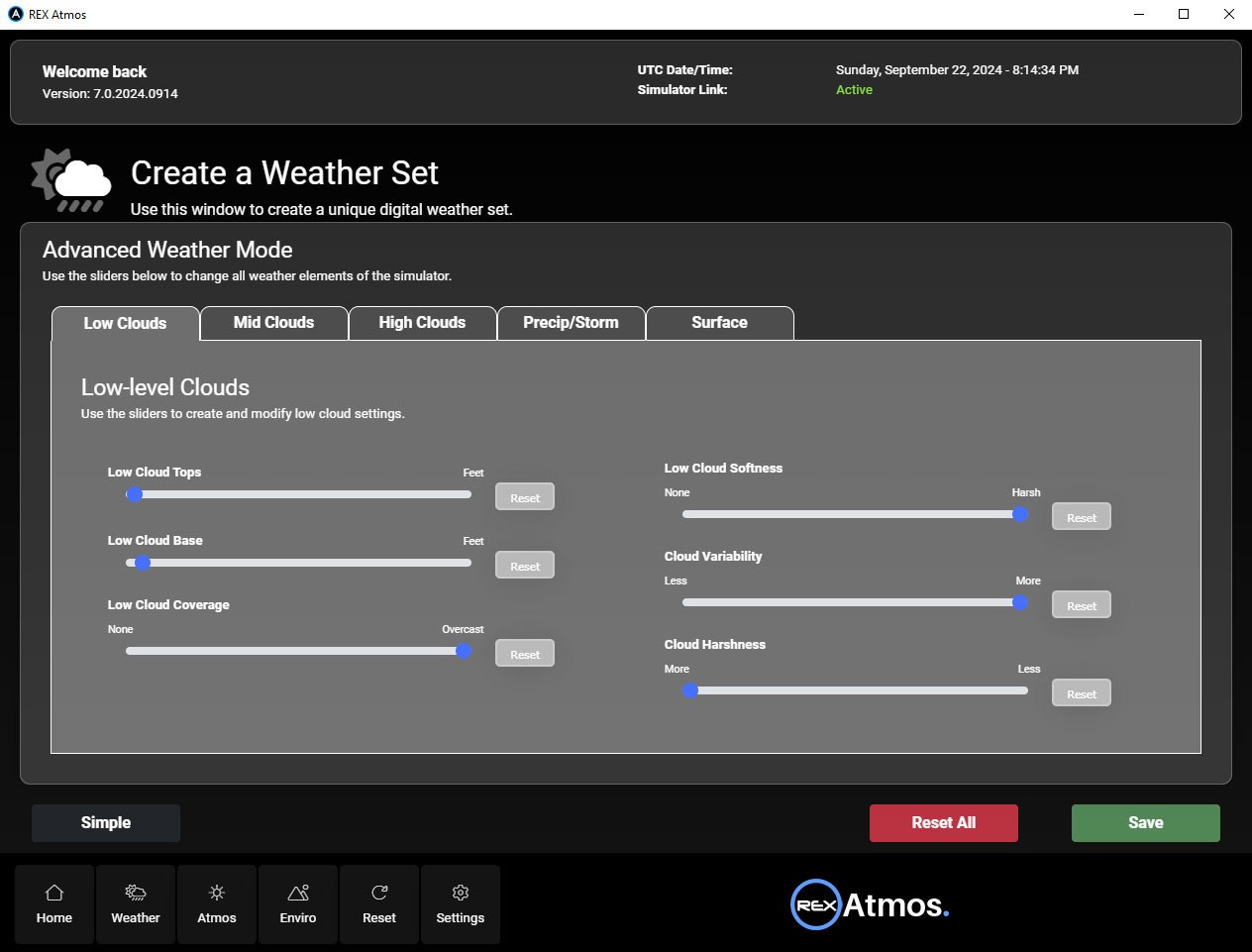The height and width of the screenshot is (952, 1252).
Task: Click the Reset All button
Action: pos(943,822)
